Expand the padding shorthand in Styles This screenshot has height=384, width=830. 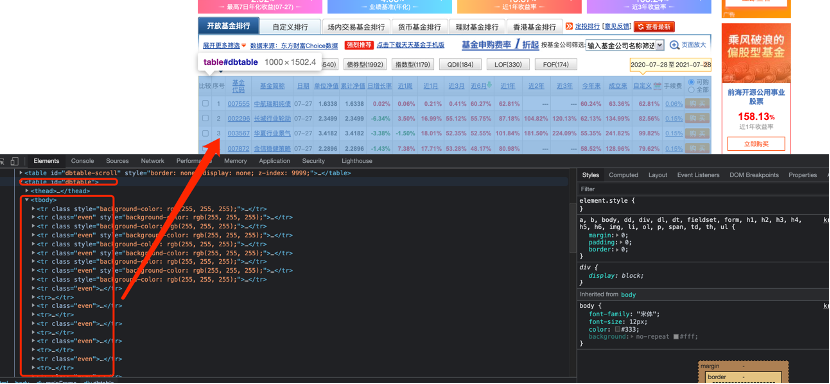point(620,242)
